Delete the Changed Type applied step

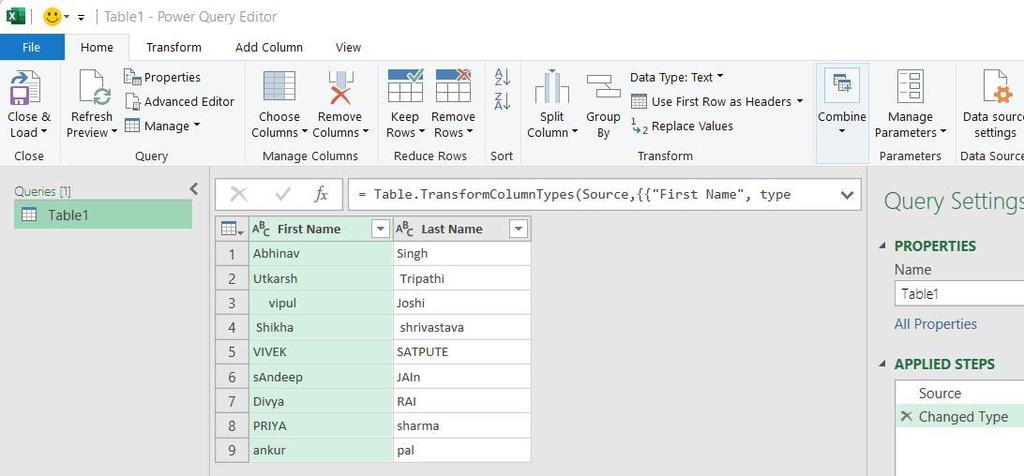click(x=906, y=417)
